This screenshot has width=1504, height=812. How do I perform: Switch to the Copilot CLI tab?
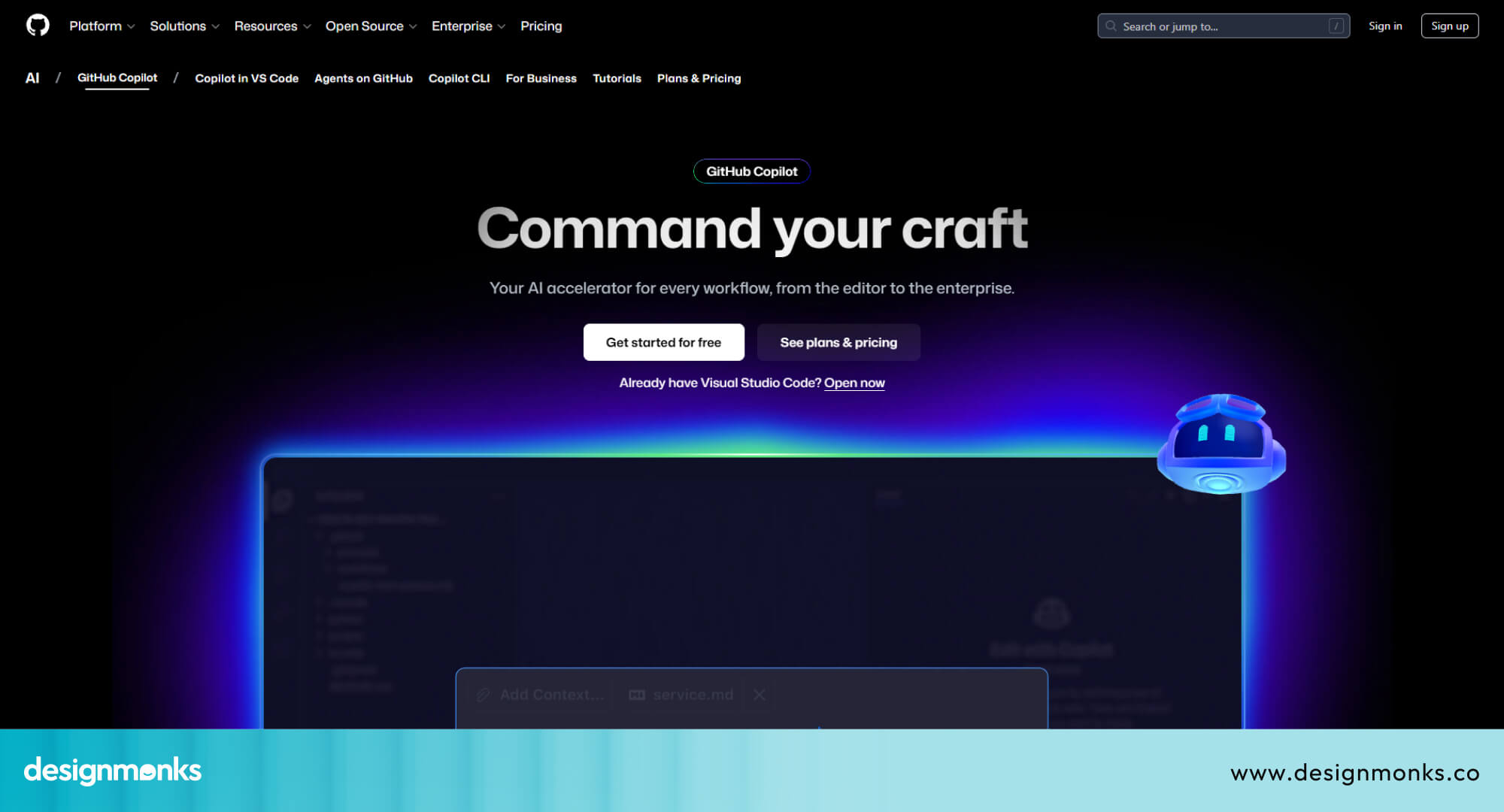(x=459, y=78)
